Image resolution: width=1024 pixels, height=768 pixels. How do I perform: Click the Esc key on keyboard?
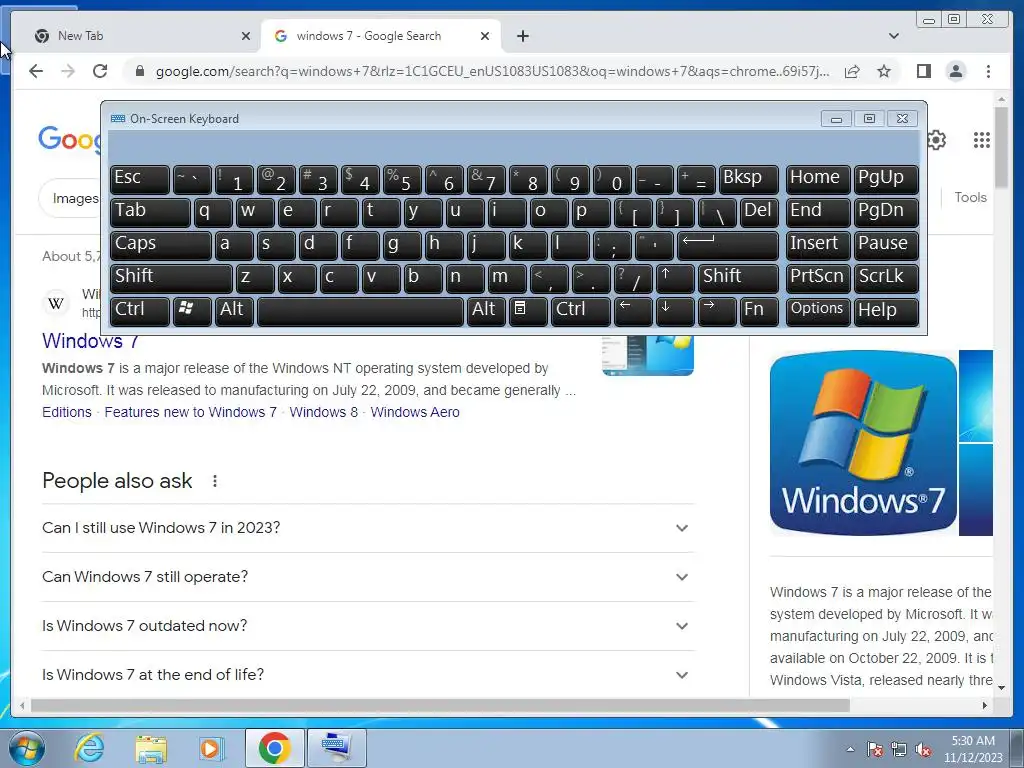(x=140, y=179)
